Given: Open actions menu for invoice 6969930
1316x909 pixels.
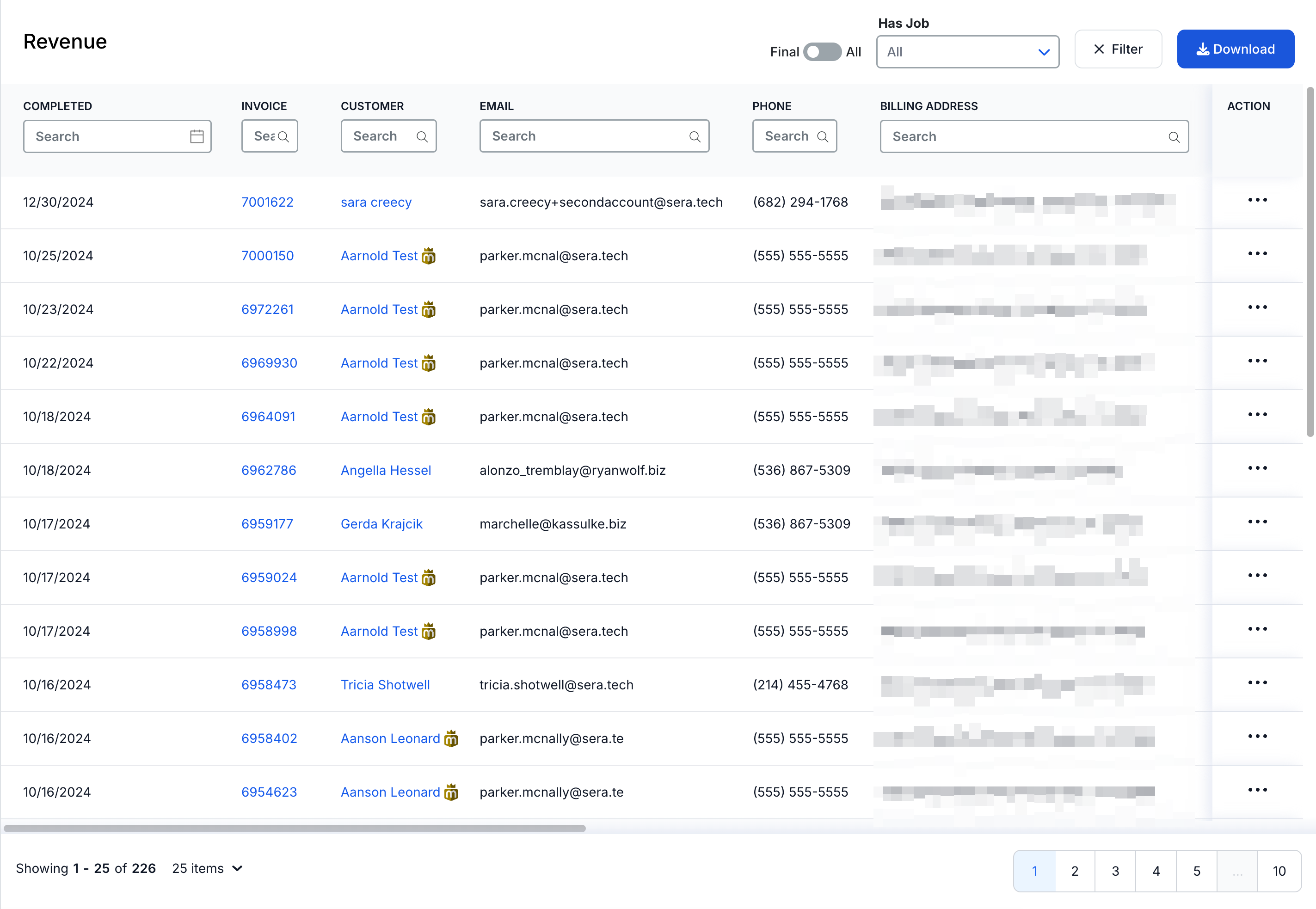Looking at the screenshot, I should (x=1257, y=361).
